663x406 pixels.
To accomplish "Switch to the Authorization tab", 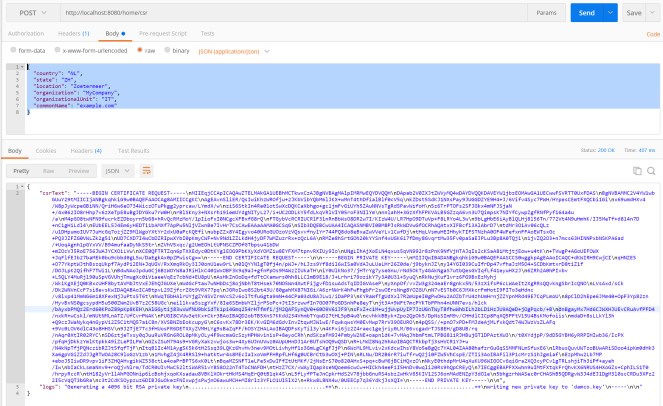I will (25, 32).
